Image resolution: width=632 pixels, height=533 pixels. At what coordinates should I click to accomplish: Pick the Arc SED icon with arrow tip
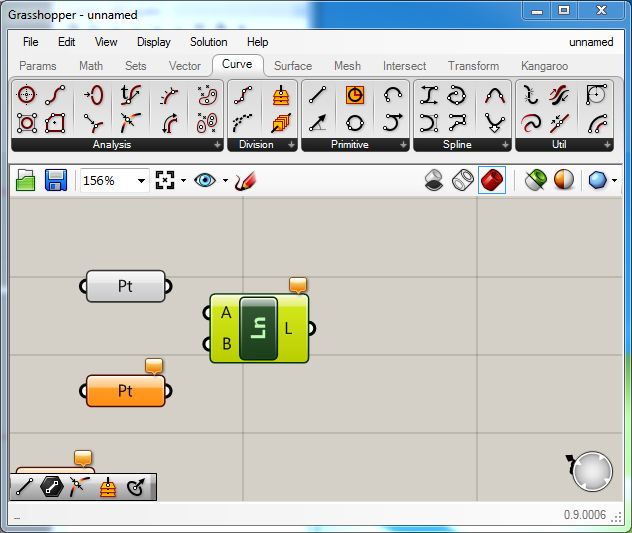393,123
